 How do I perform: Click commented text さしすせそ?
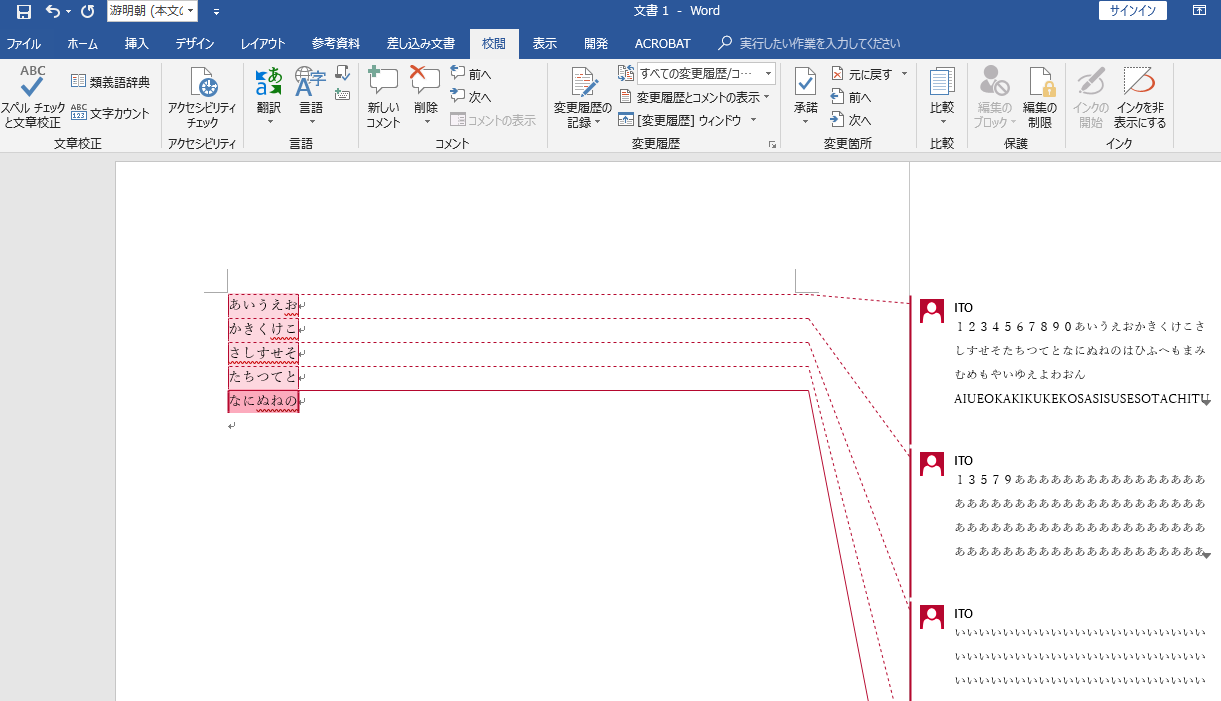pos(263,352)
